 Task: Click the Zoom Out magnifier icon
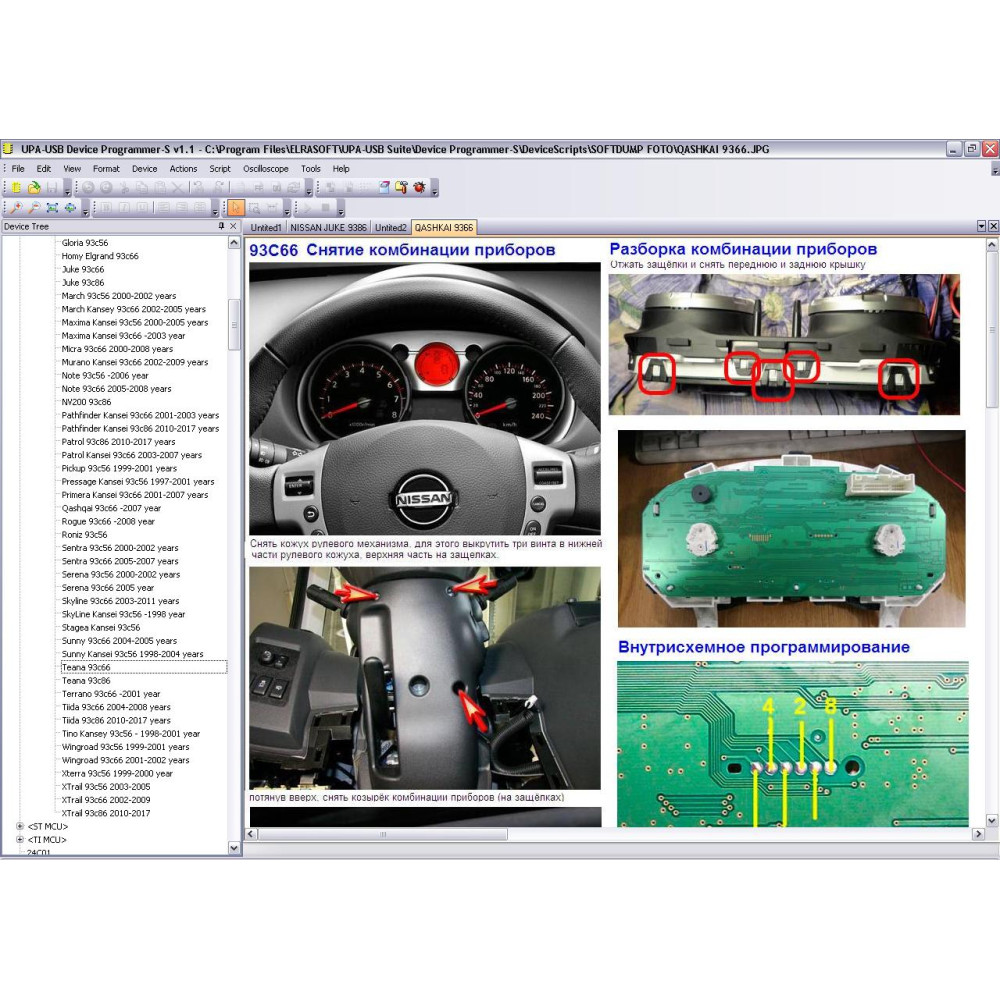click(34, 207)
